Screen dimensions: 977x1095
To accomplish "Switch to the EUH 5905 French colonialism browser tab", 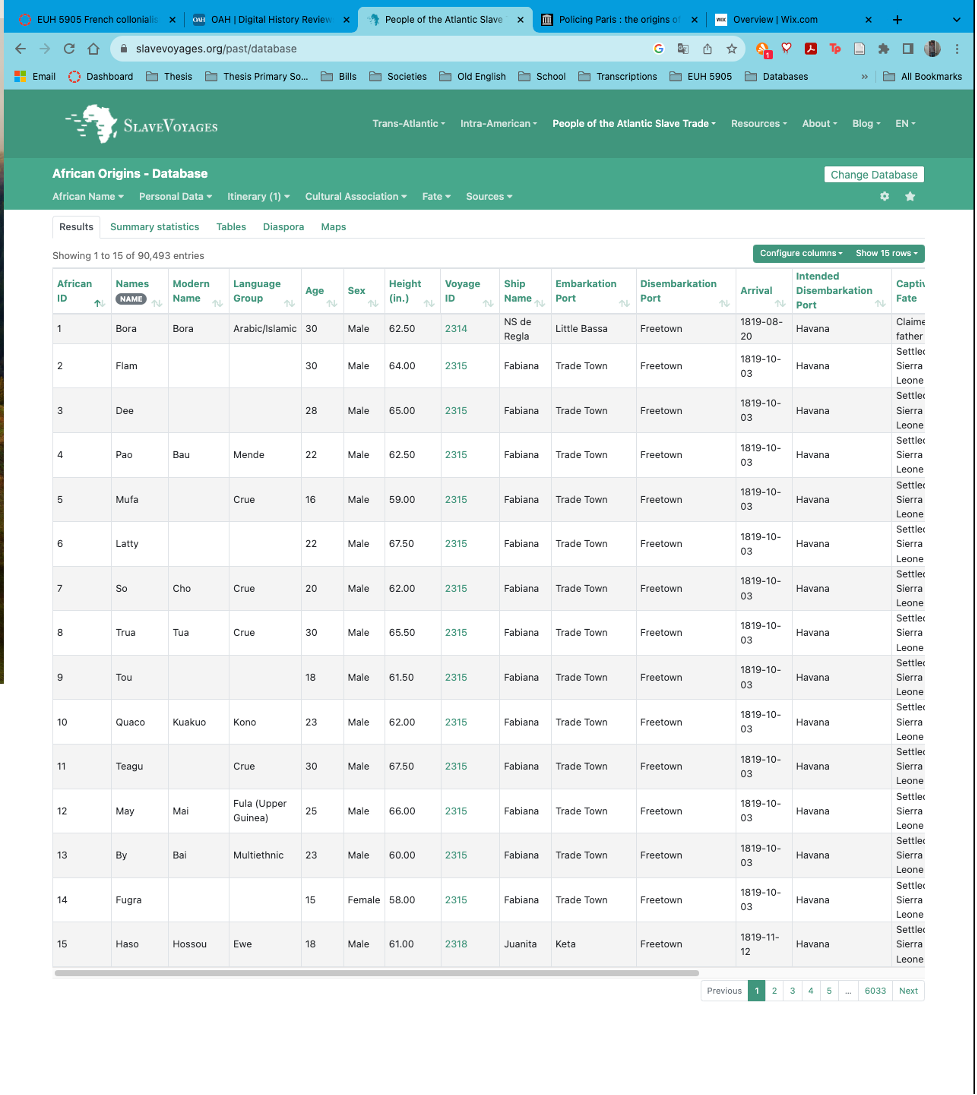I will (x=97, y=20).
